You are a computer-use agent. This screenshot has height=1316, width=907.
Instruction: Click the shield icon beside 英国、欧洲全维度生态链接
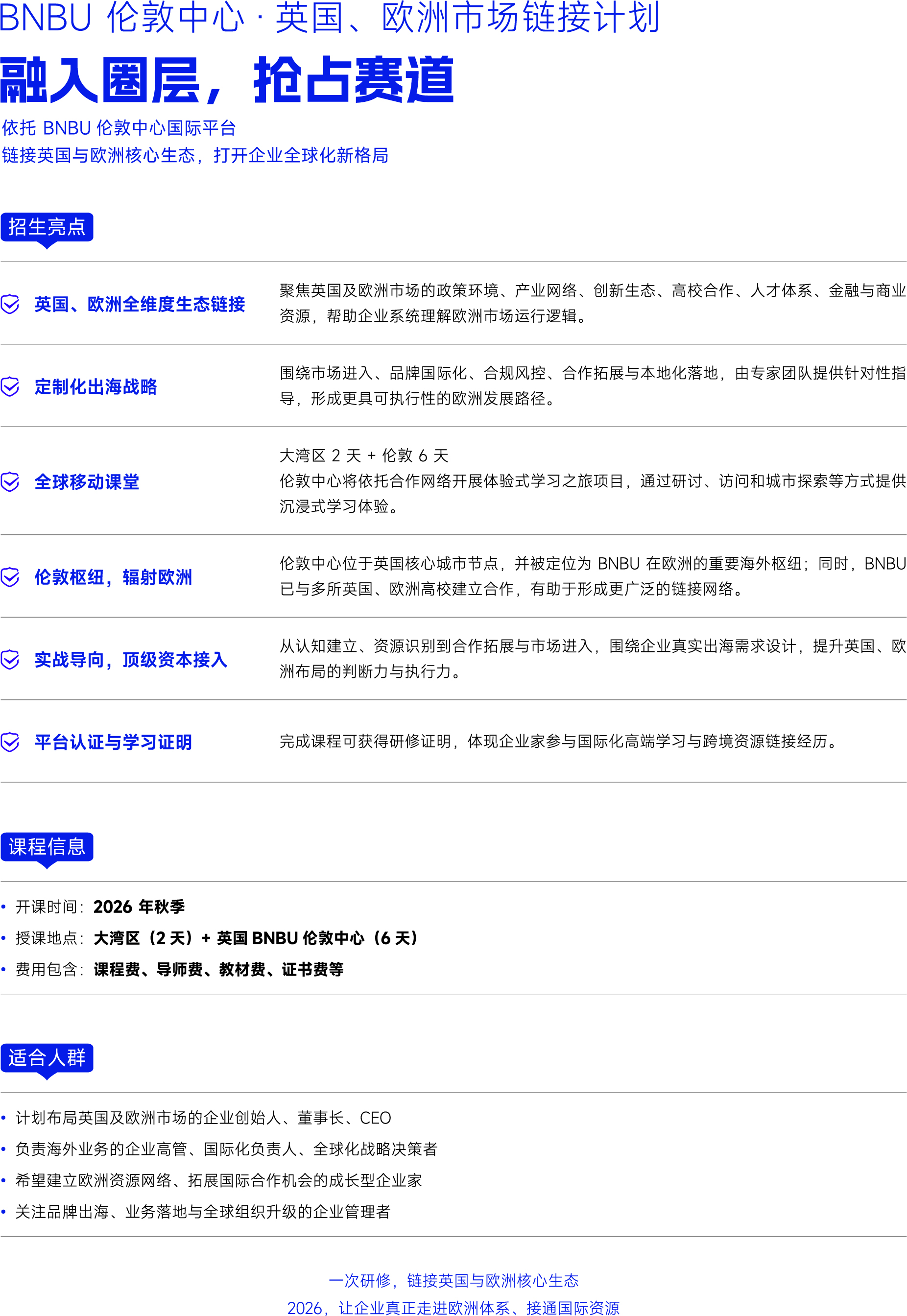[x=10, y=304]
